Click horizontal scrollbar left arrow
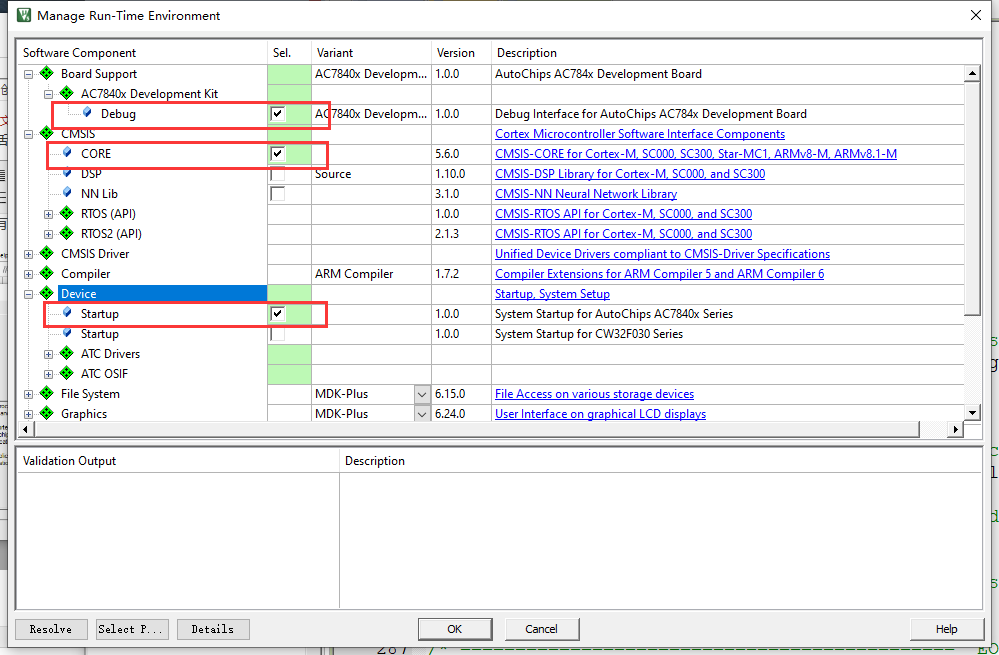999x655 pixels. pos(25,429)
